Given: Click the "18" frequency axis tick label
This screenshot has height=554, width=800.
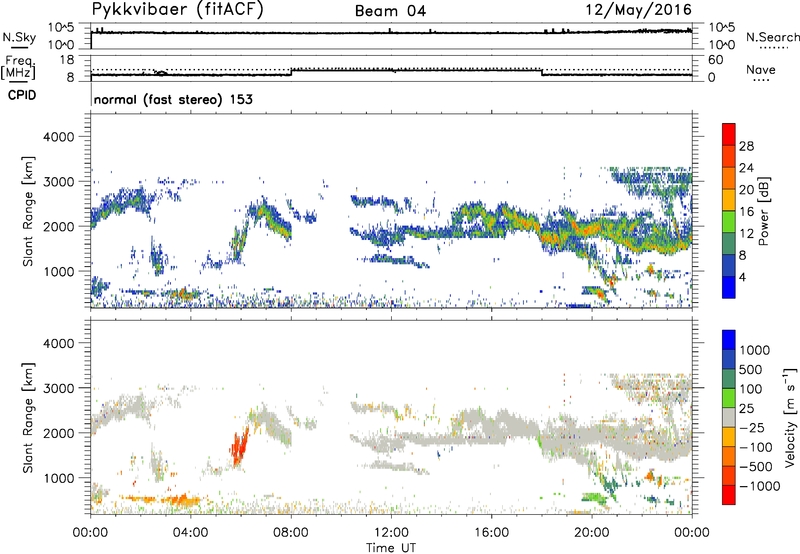Looking at the screenshot, I should [67, 59].
